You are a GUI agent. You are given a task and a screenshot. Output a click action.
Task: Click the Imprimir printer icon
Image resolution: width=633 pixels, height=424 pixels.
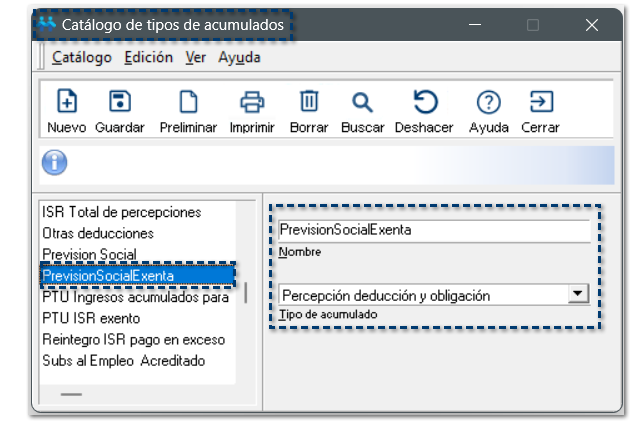[251, 102]
